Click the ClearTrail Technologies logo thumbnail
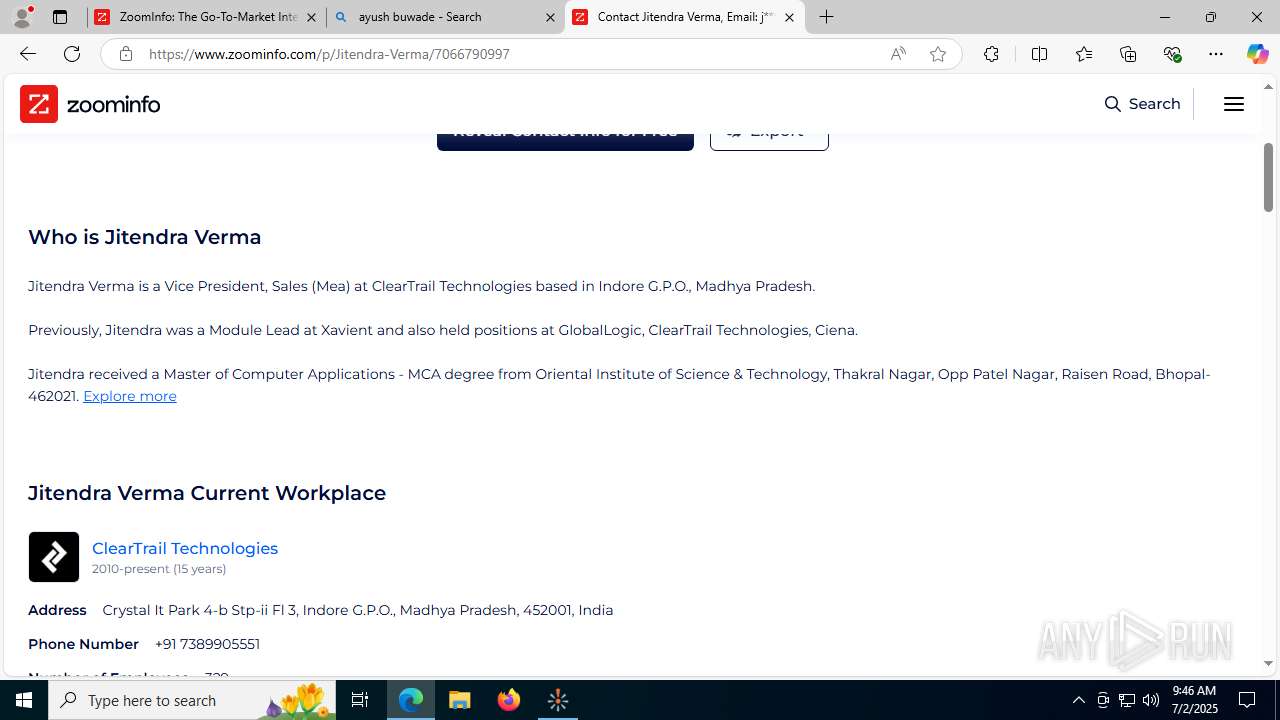Screen dimensions: 1280x720 point(54,557)
